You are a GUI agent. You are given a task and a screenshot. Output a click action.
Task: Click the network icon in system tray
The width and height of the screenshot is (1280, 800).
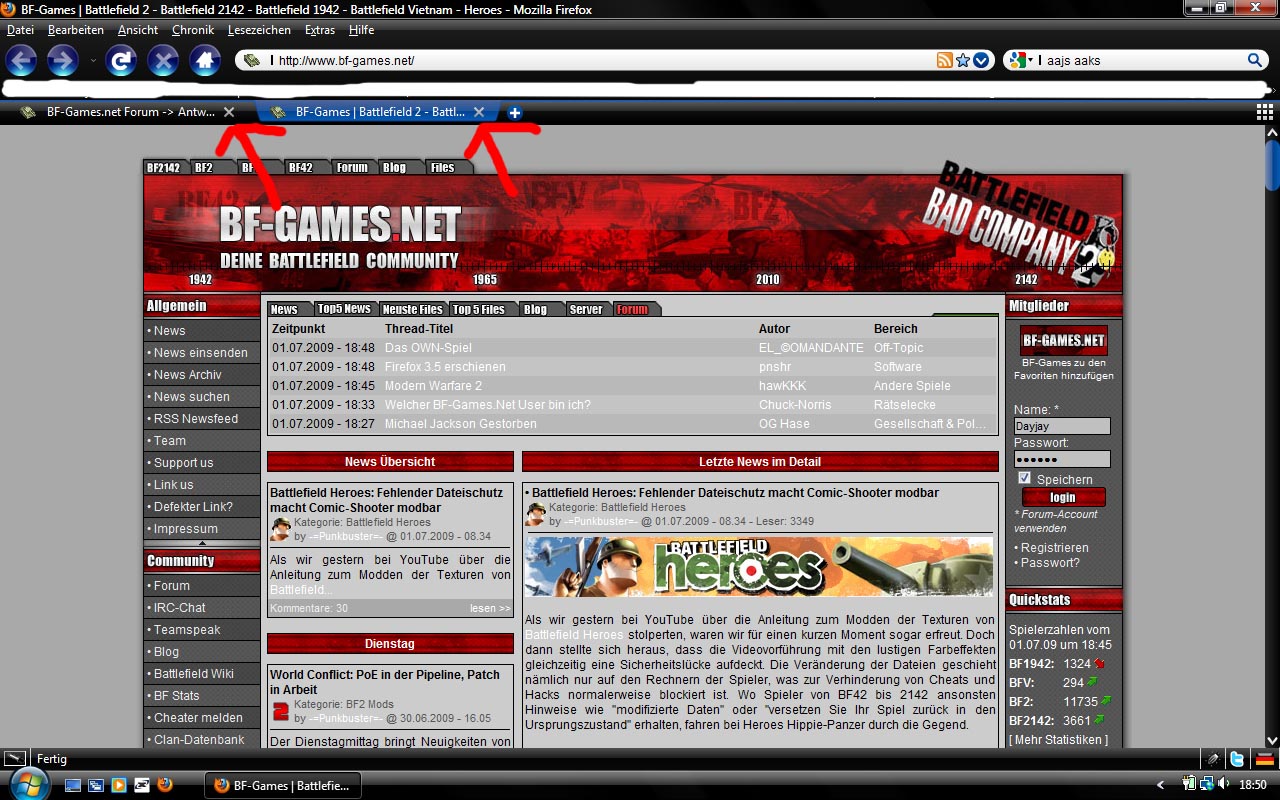tap(1207, 785)
